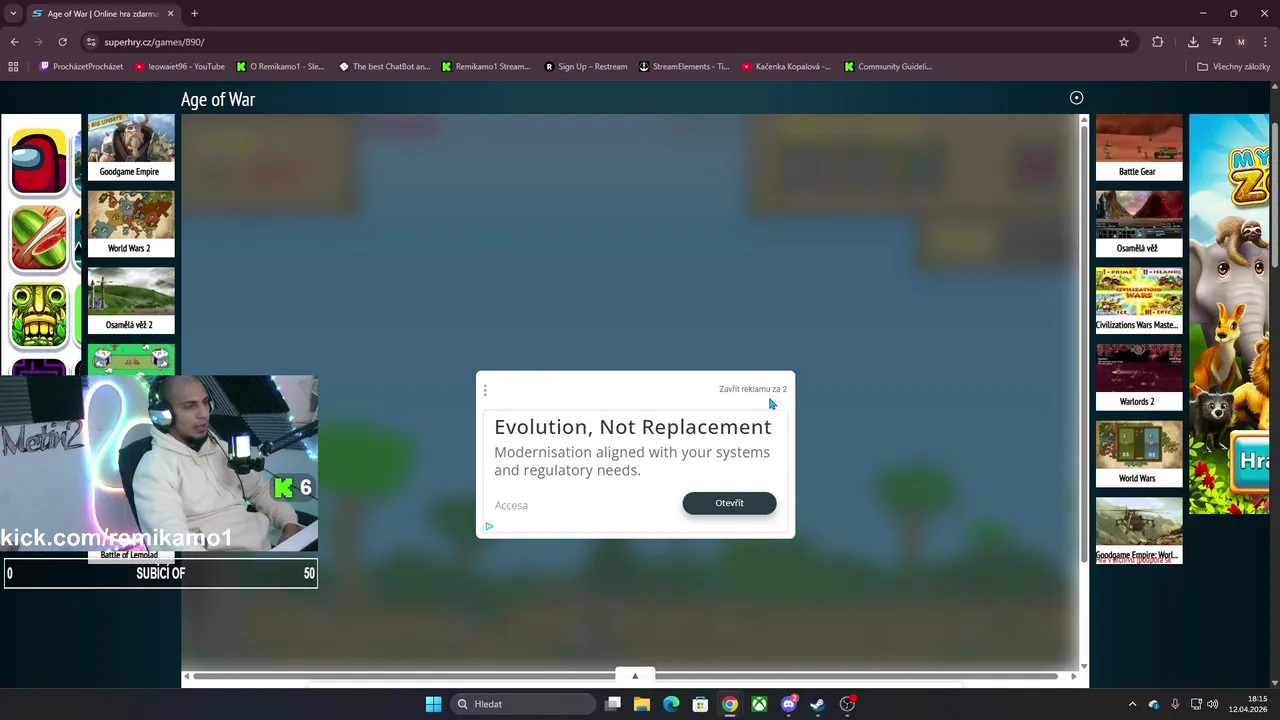View site information icon in address bar
This screenshot has width=1280, height=720.
(91, 42)
